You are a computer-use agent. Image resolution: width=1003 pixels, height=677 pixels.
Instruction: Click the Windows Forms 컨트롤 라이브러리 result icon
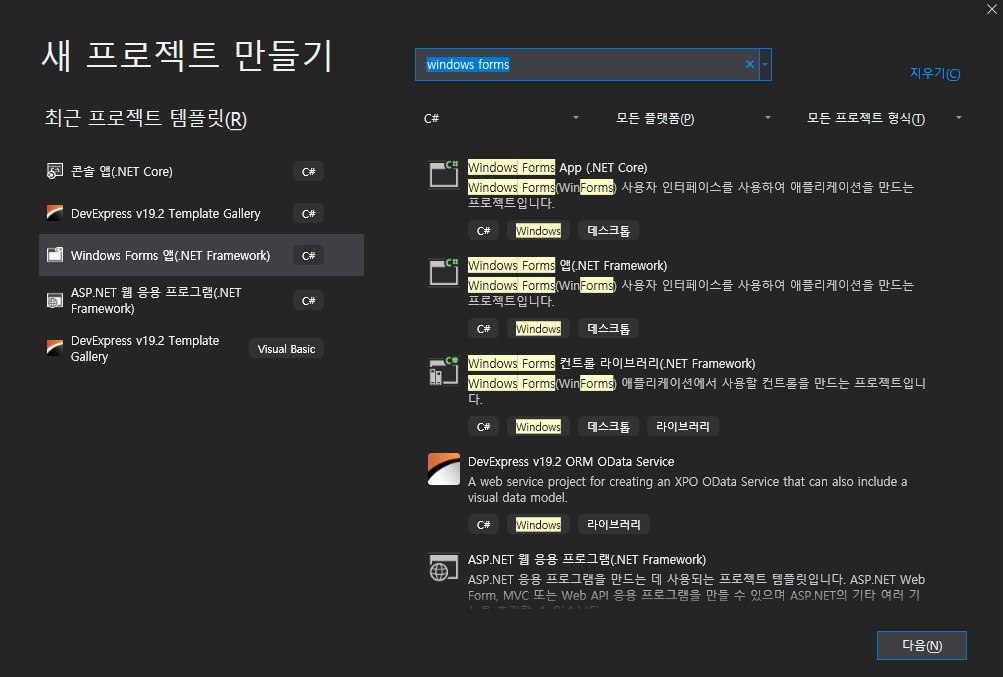(443, 370)
